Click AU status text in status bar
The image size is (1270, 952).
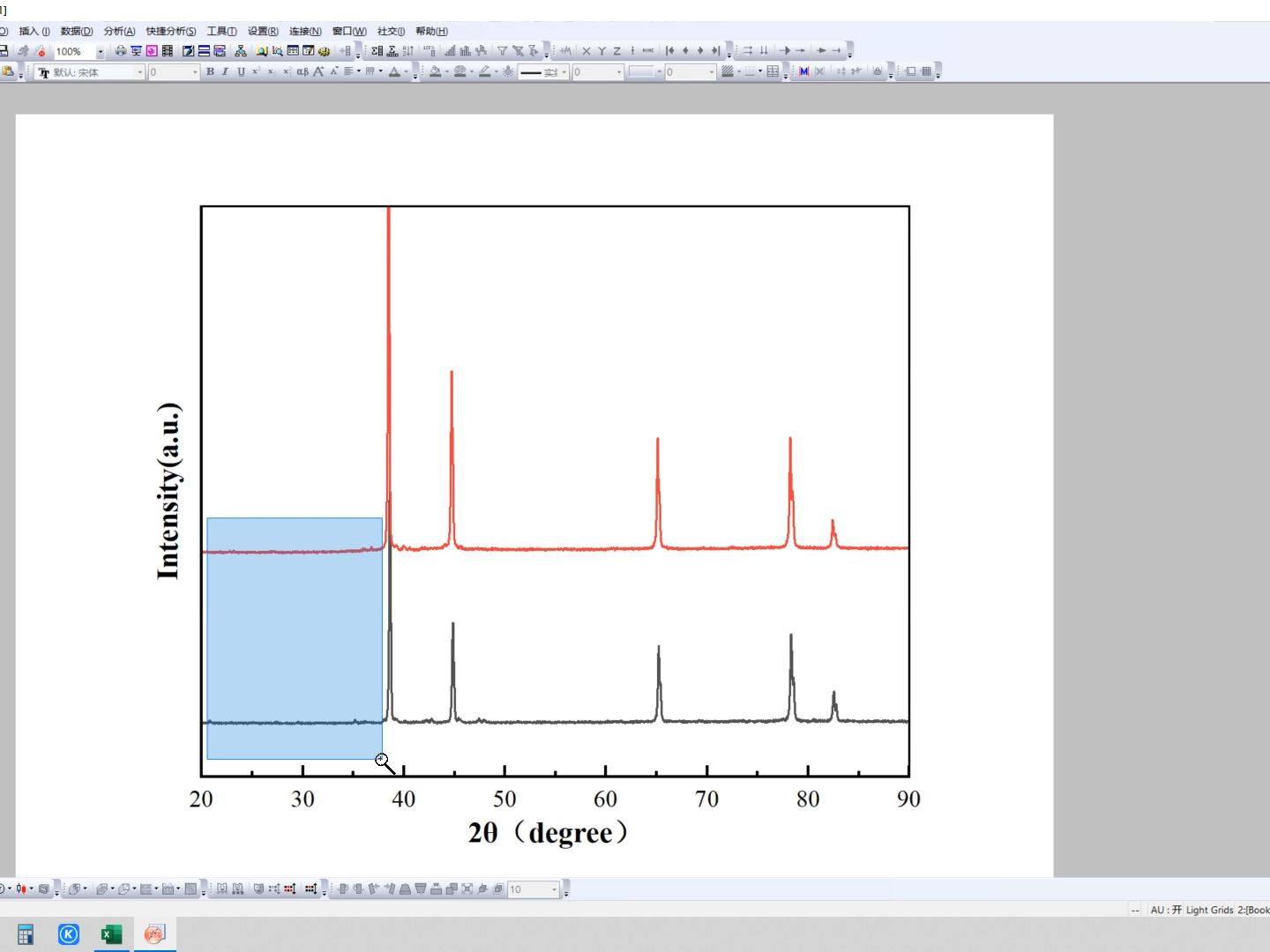[x=1166, y=910]
